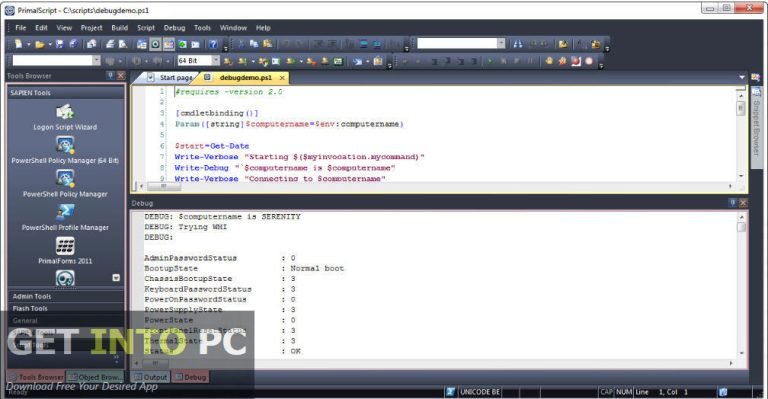Click the highlighted circle icon in top toolbar

[155, 44]
